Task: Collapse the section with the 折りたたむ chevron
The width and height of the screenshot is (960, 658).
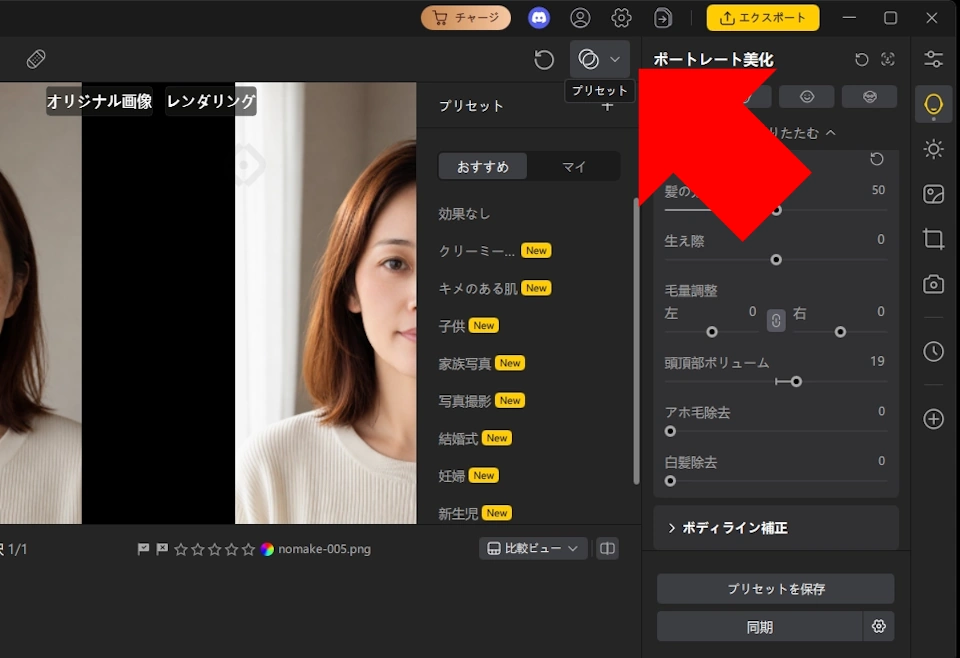Action: pos(830,132)
